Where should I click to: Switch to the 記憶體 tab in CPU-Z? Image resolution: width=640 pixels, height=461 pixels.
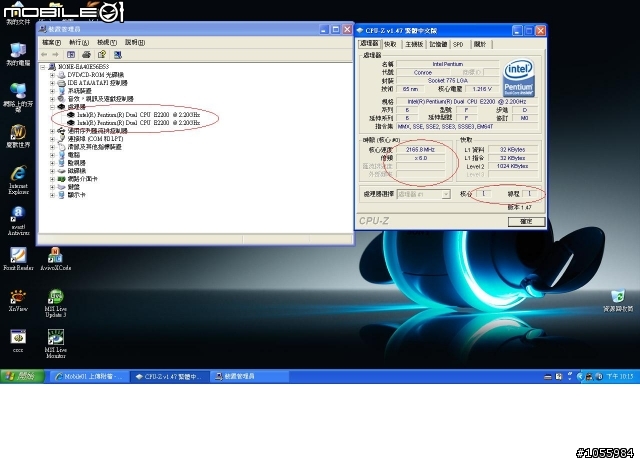(438, 44)
